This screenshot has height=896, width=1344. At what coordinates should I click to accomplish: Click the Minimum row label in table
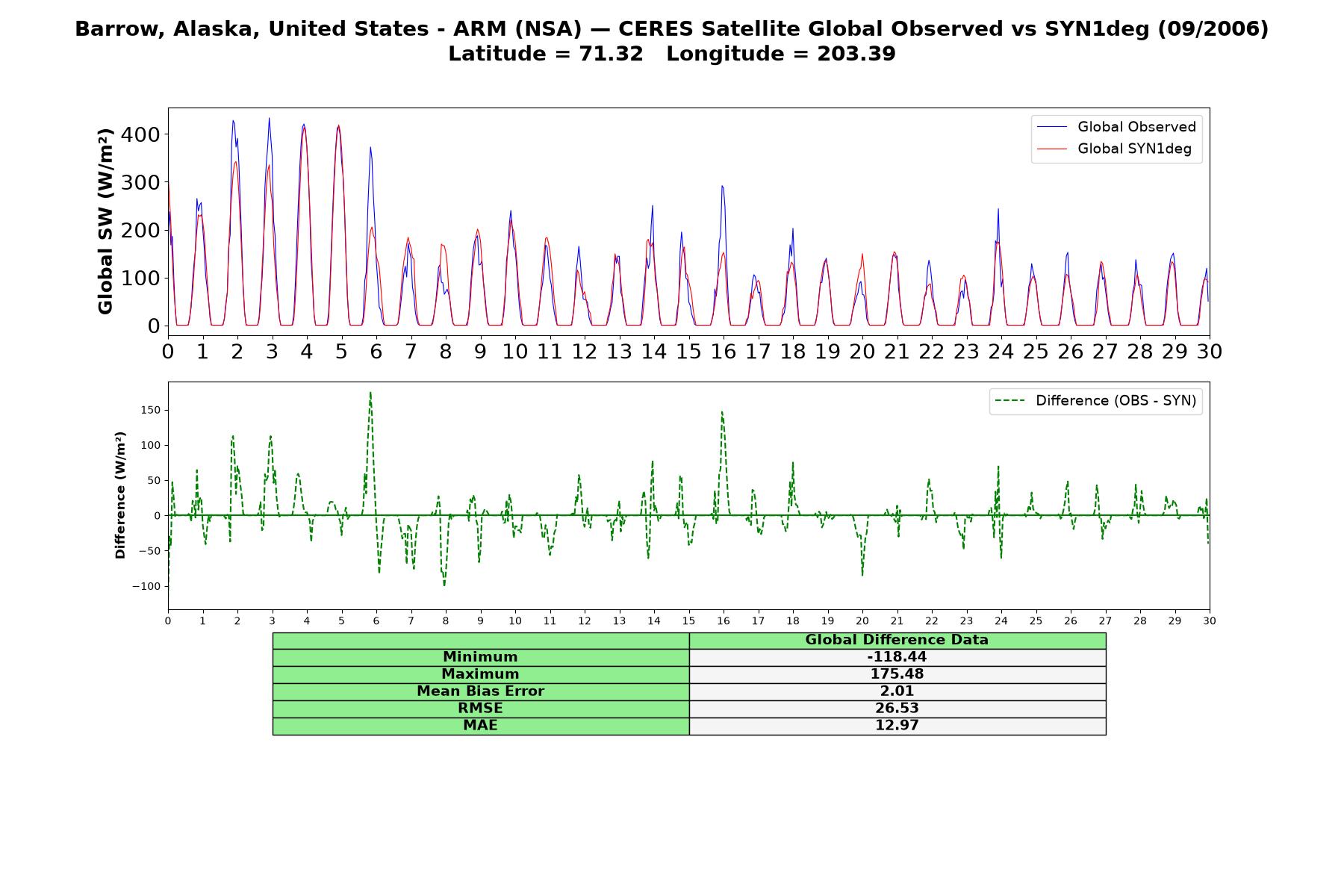481,657
